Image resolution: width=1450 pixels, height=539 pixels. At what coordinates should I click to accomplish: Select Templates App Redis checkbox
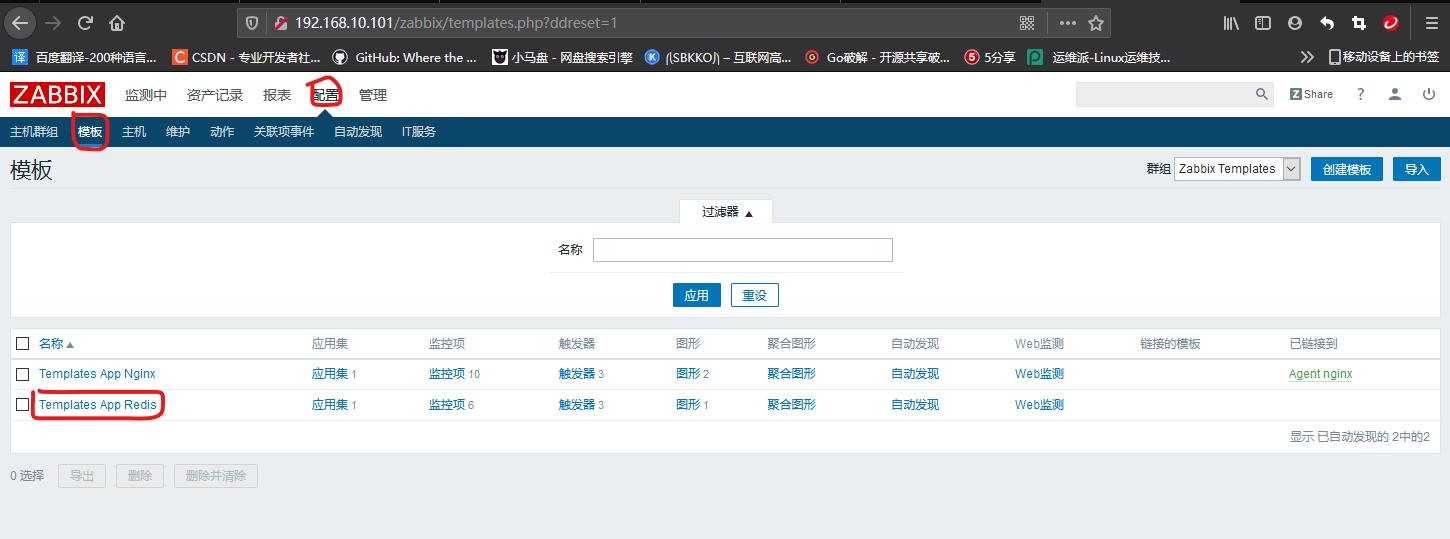[23, 405]
